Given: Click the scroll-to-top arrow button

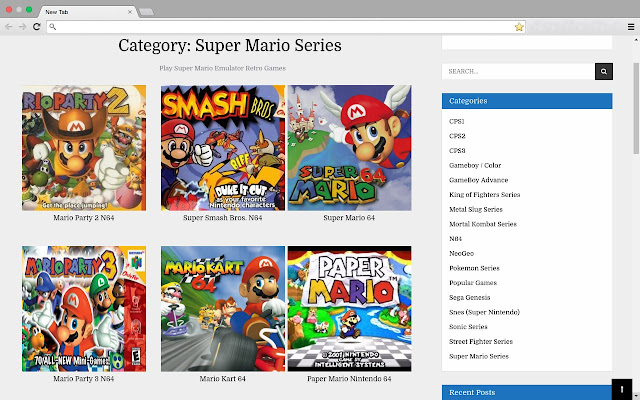Looking at the screenshot, I should tap(622, 389).
